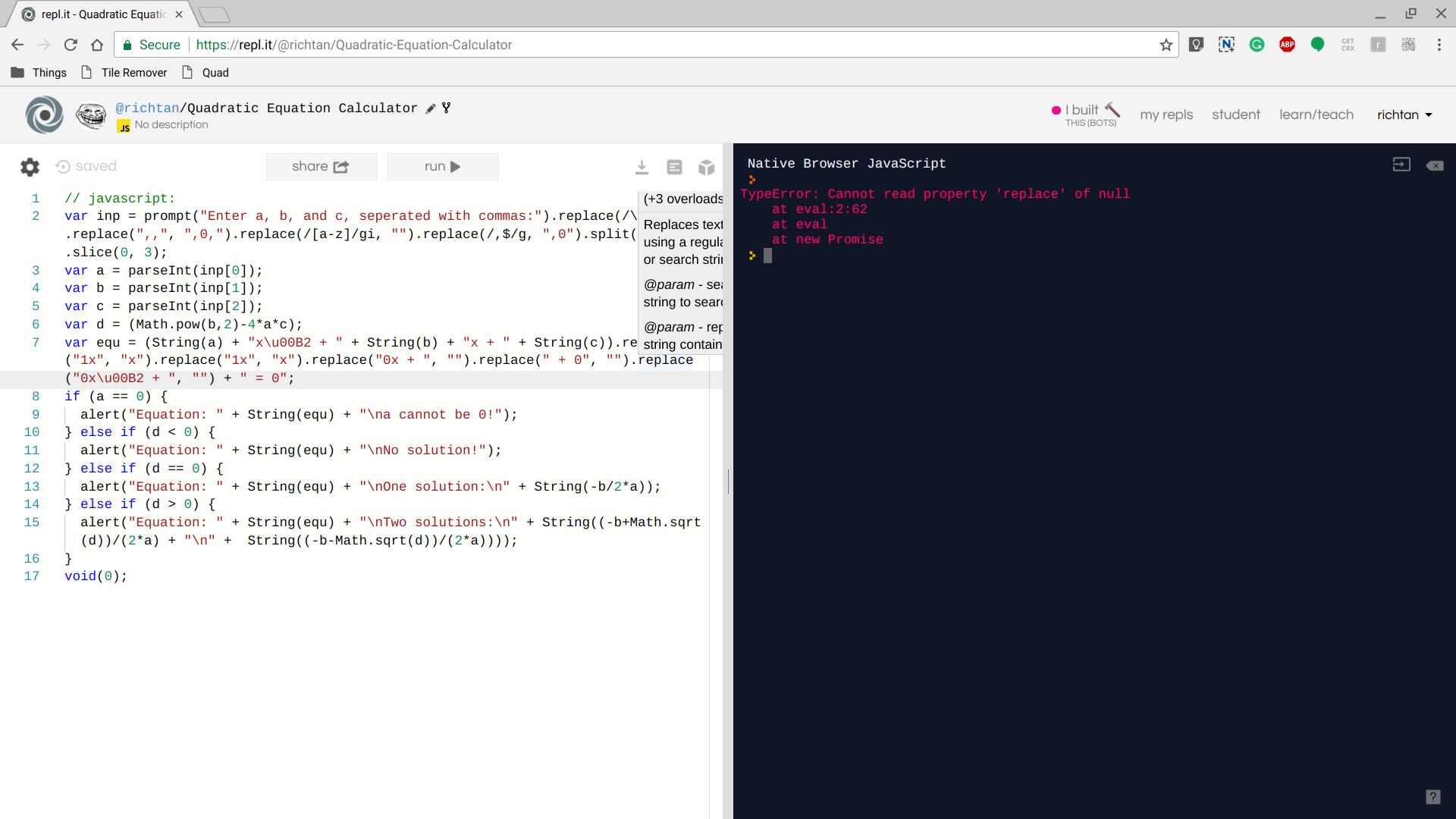Open the Get CRX extension
Screen dimensions: 1456x819
click(x=1348, y=45)
